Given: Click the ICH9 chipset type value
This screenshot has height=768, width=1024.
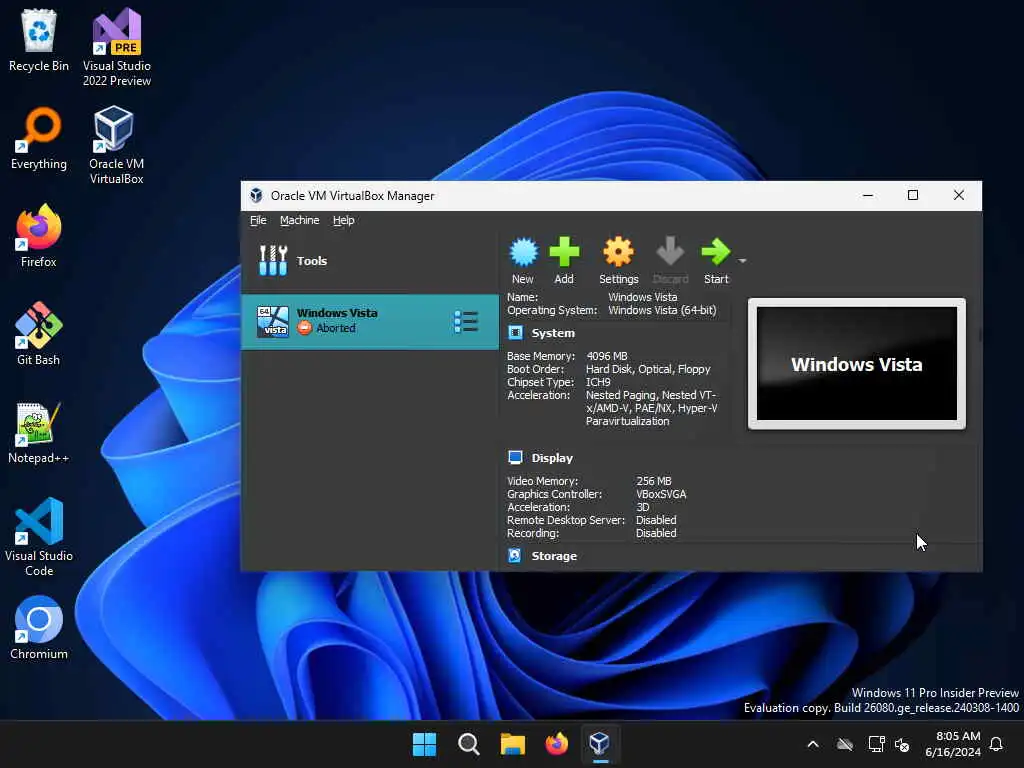Looking at the screenshot, I should click(598, 382).
